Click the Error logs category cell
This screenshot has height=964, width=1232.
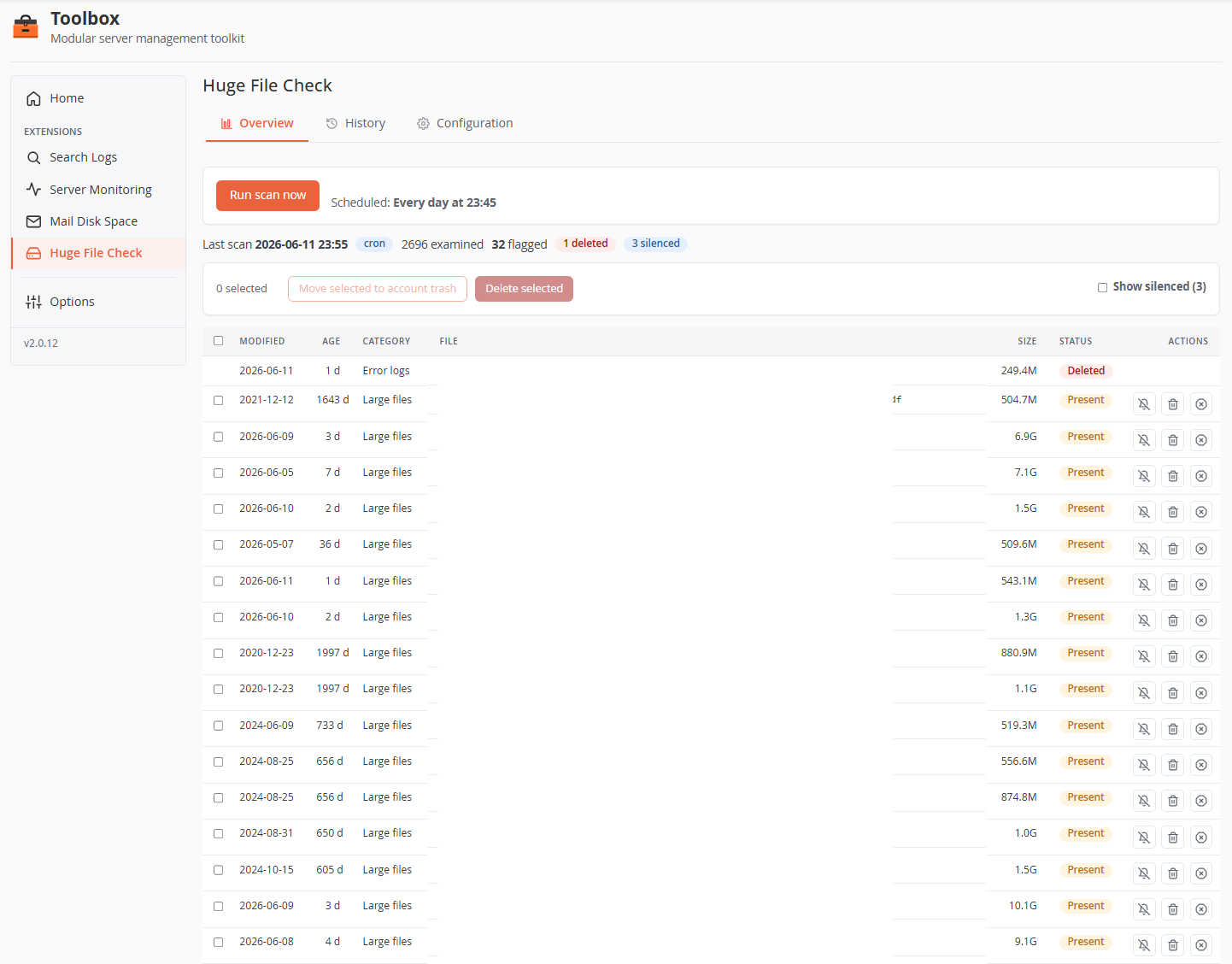coord(386,371)
